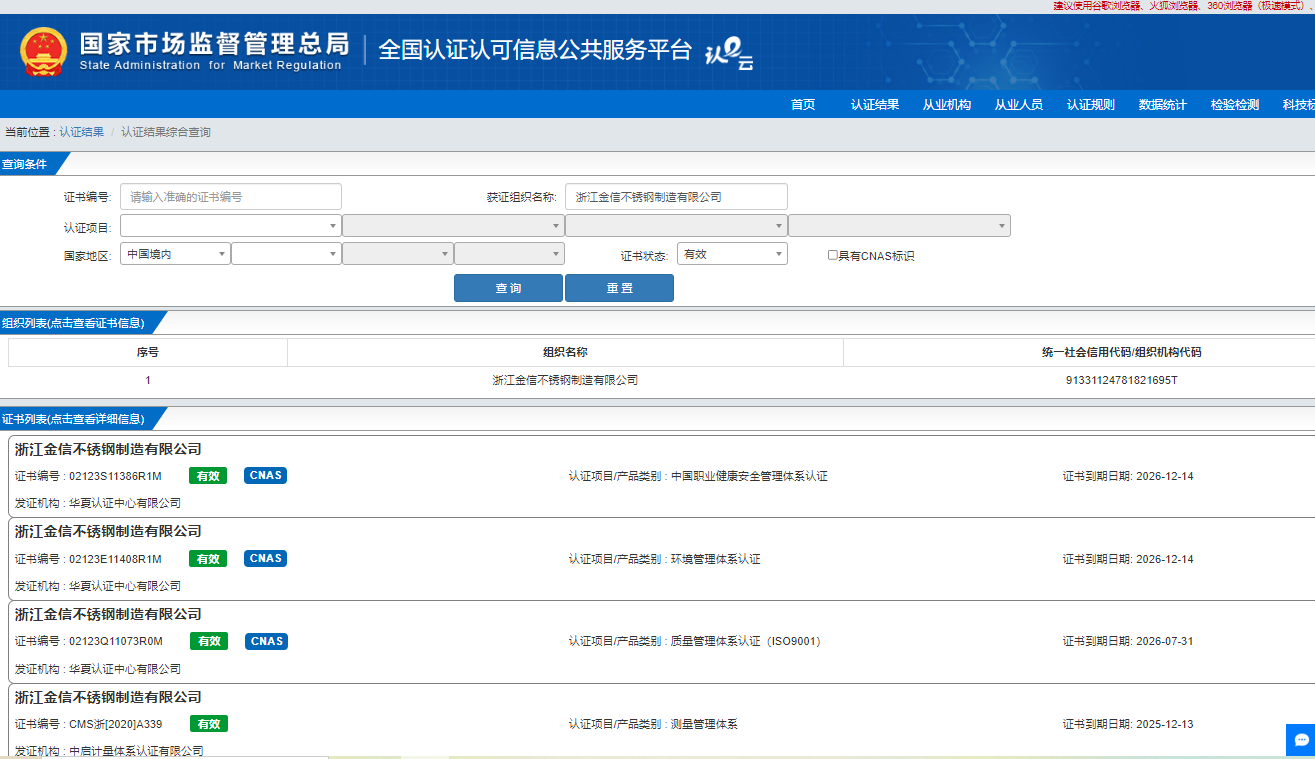Image resolution: width=1315 pixels, height=759 pixels.
Task: Click the national emblem logo icon
Action: click(x=44, y=52)
